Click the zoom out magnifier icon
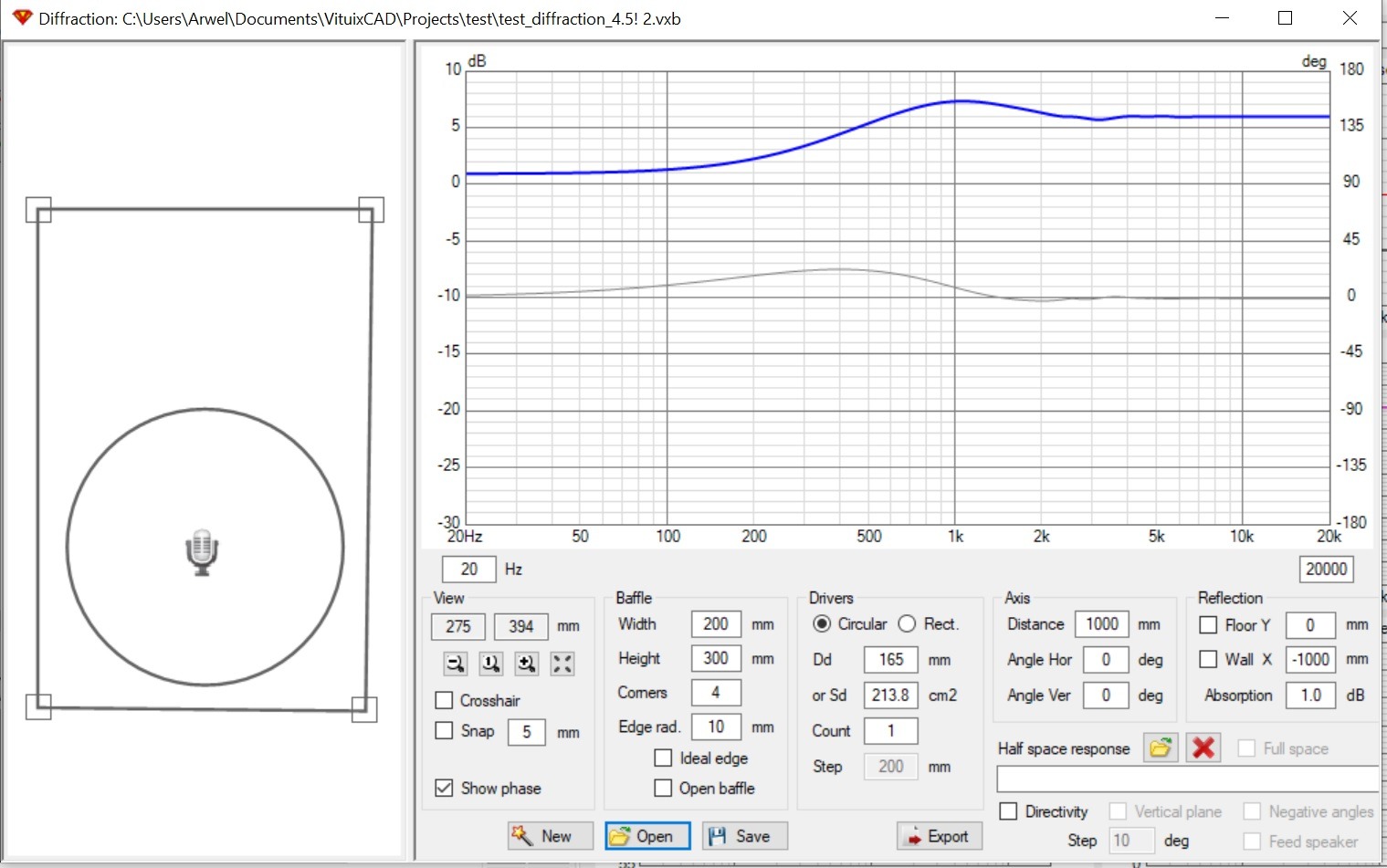 [456, 664]
